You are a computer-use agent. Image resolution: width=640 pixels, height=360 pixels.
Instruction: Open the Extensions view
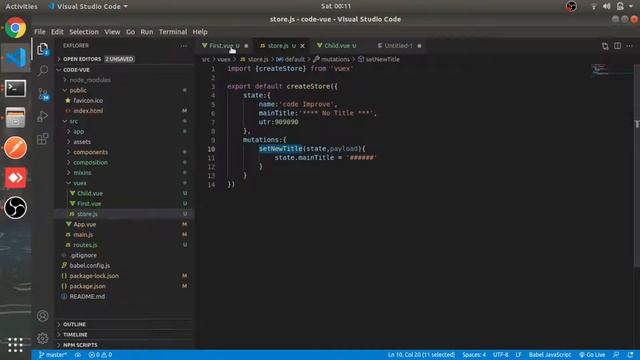42,139
